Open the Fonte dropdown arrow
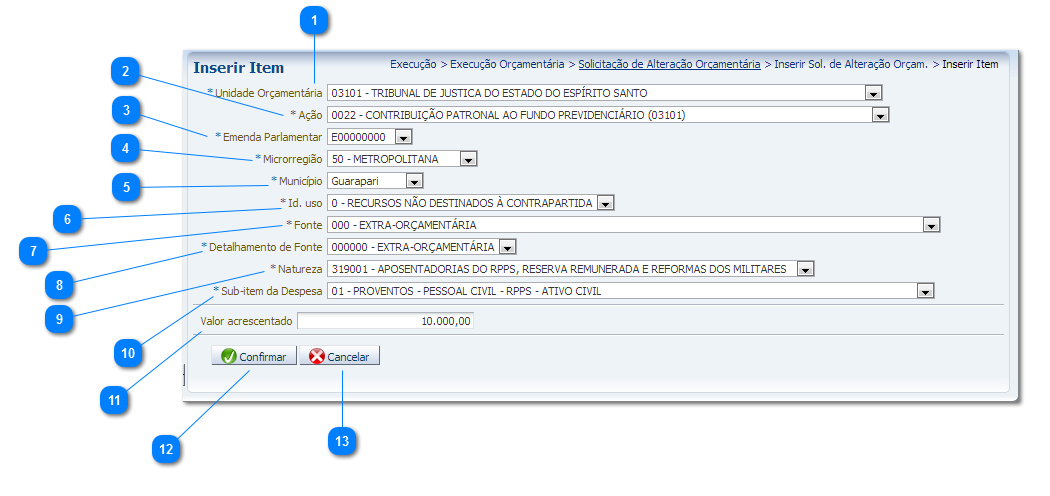 931,225
